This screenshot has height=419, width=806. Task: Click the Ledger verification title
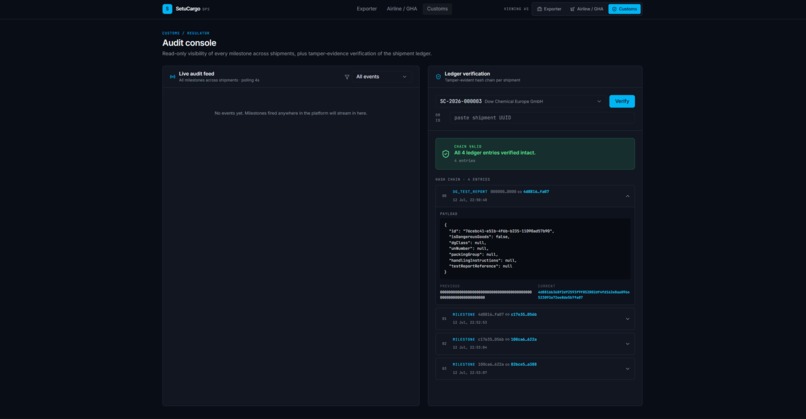467,74
